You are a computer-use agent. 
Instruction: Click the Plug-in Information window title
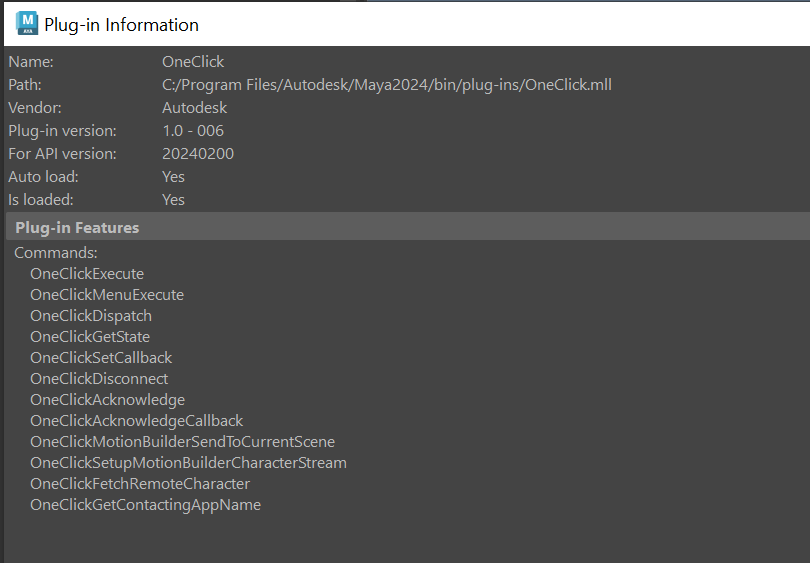(121, 25)
